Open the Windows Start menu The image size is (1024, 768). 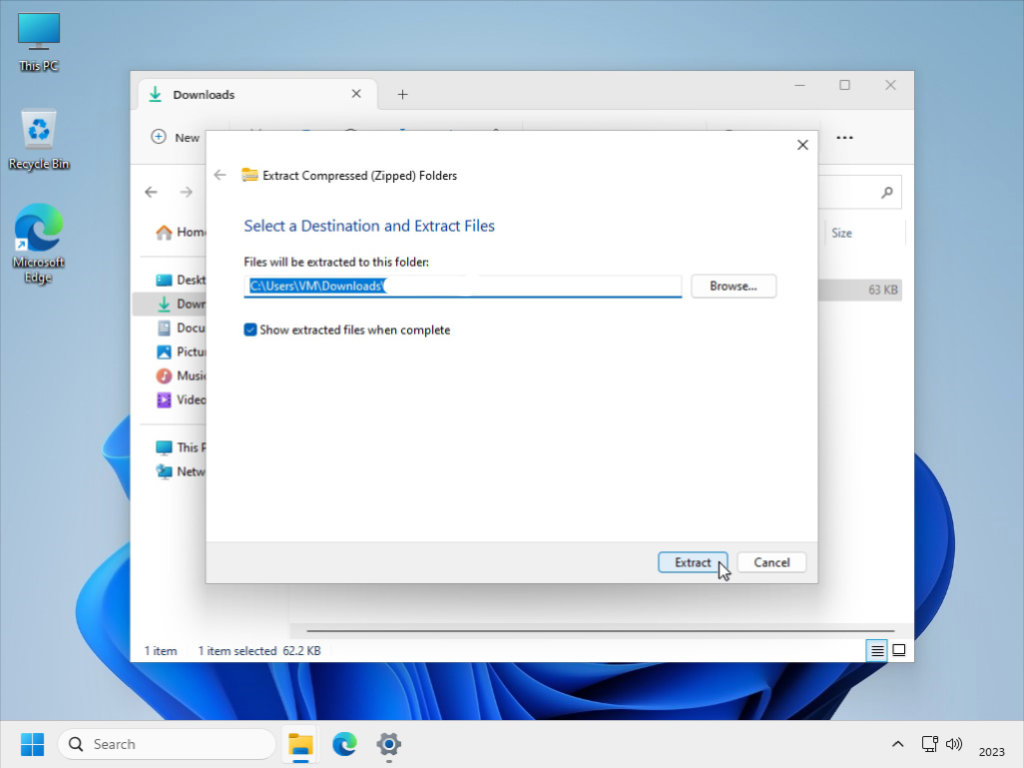coord(32,744)
